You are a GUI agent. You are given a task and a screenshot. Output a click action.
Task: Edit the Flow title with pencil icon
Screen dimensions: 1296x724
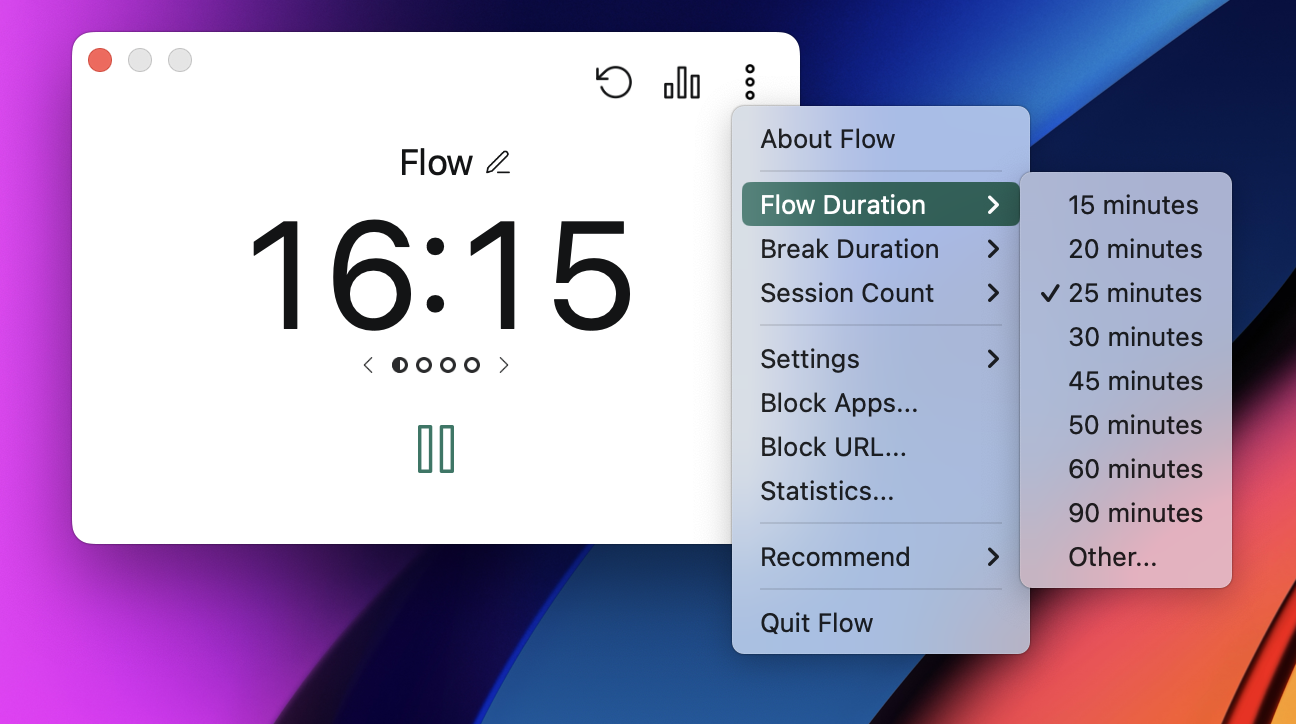point(498,162)
